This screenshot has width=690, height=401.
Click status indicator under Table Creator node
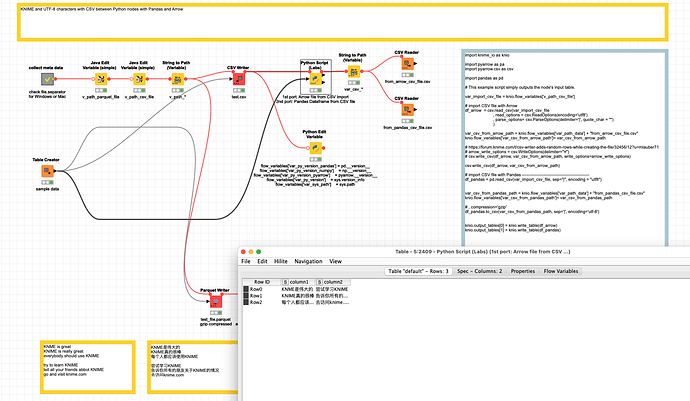(48, 182)
